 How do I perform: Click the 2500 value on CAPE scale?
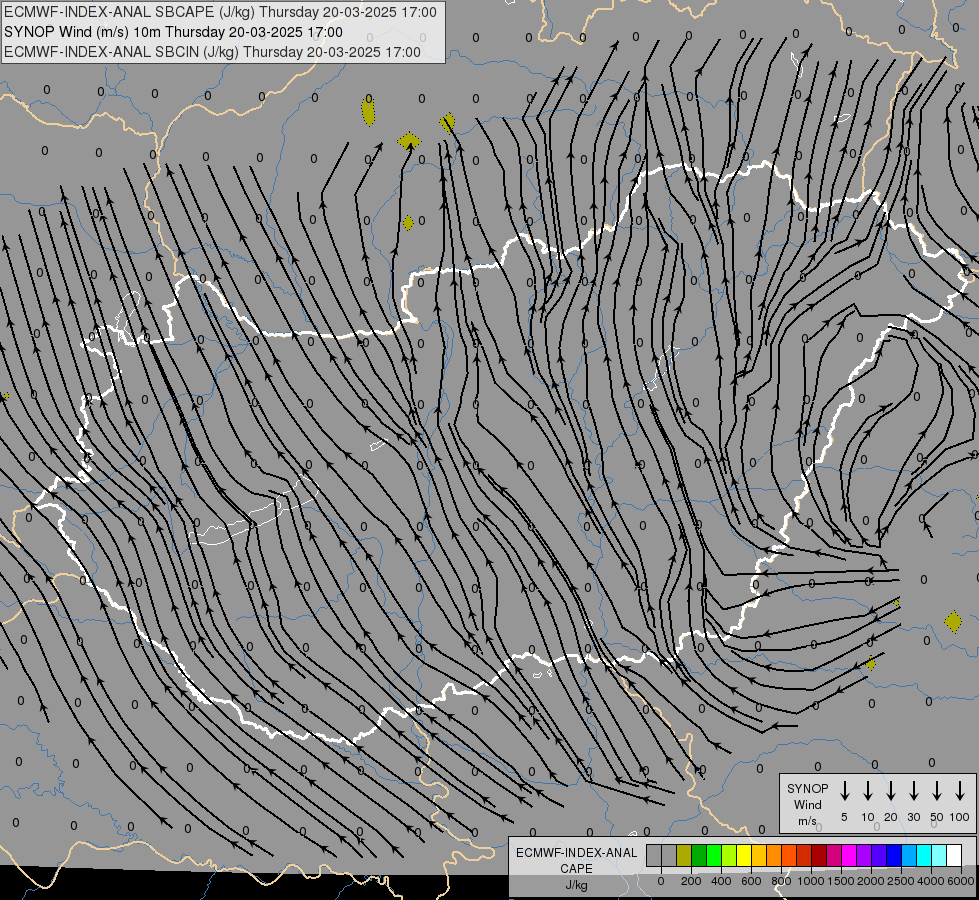point(901,881)
